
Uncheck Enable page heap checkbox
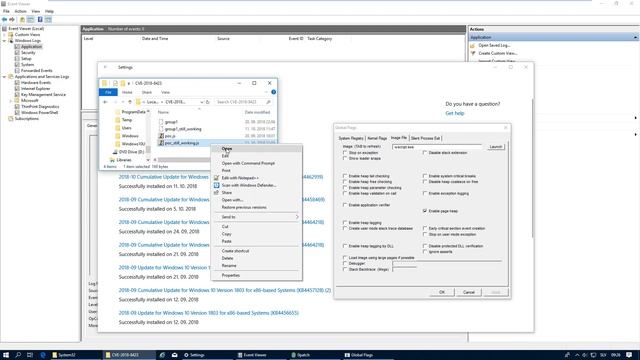tap(425, 211)
